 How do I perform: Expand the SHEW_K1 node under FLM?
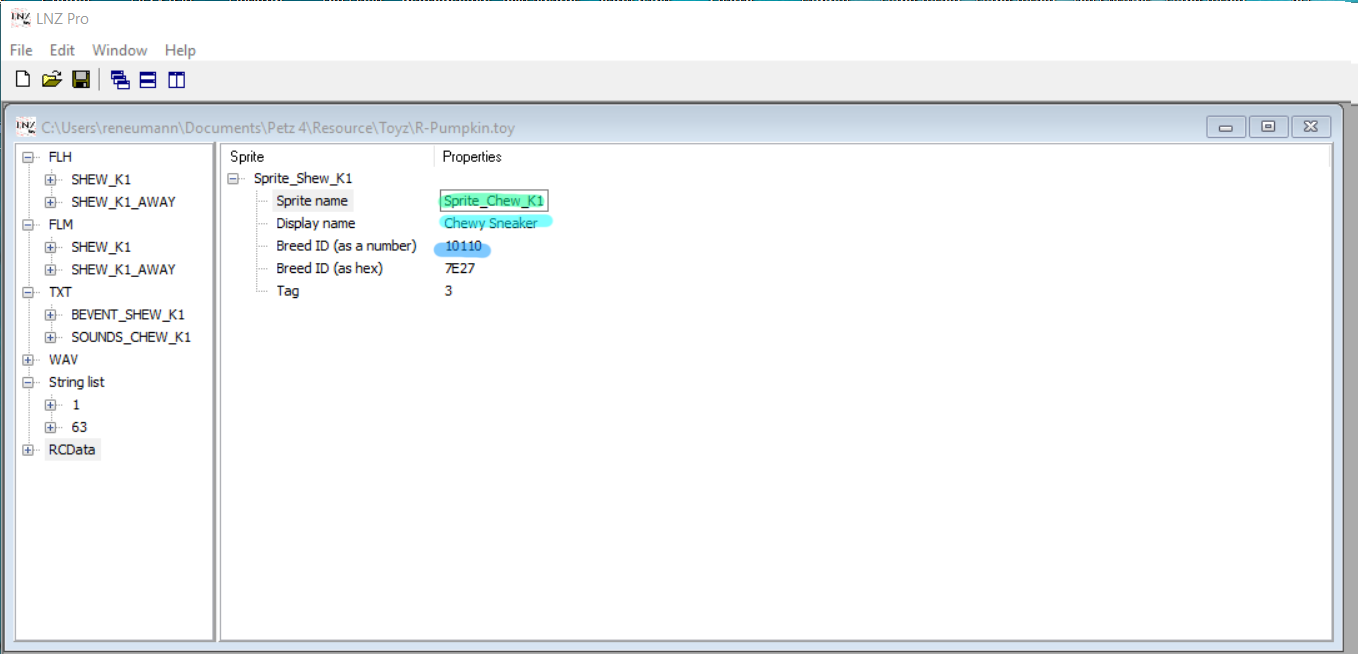point(50,247)
